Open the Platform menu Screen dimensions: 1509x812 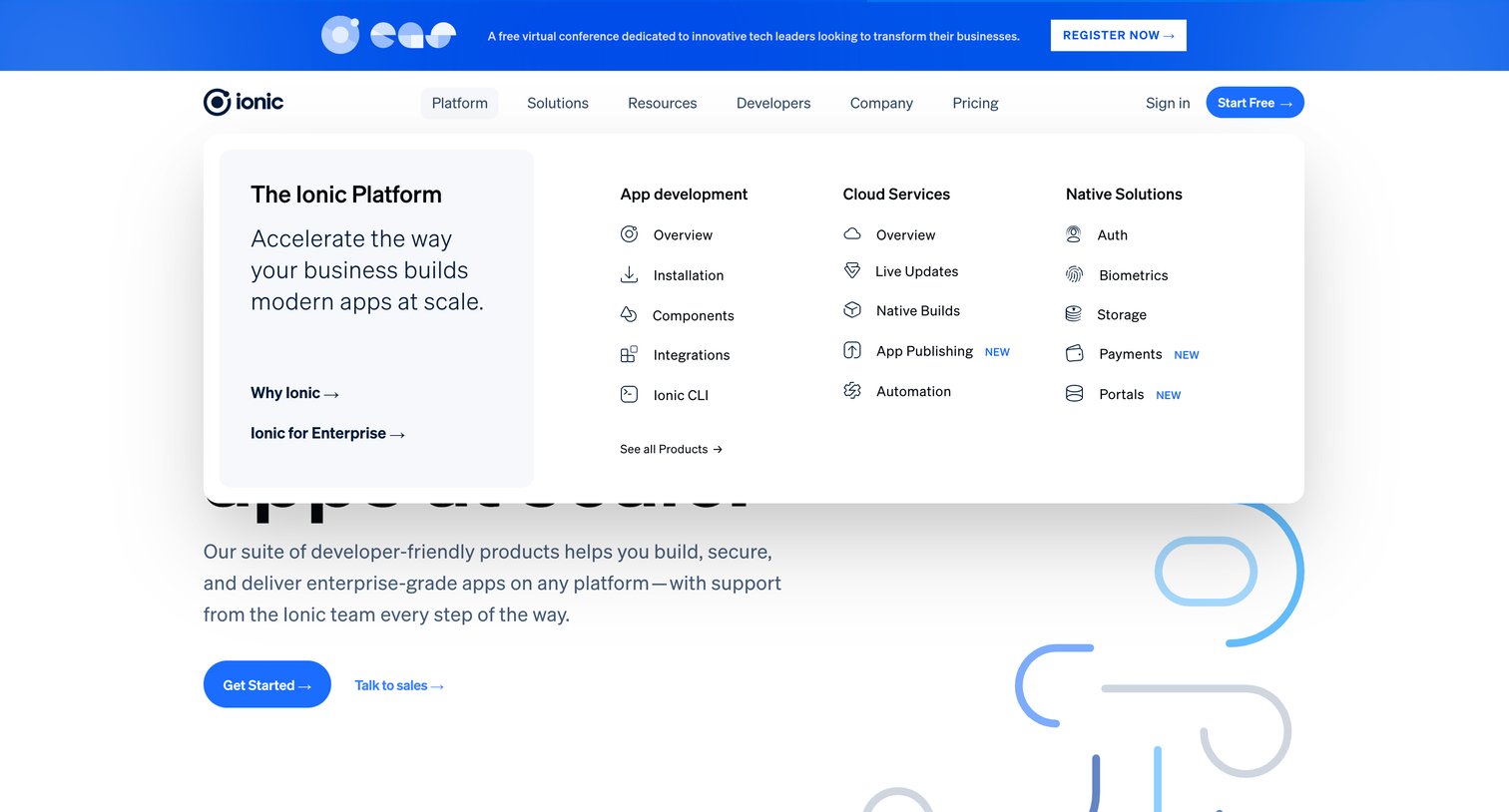(x=460, y=103)
